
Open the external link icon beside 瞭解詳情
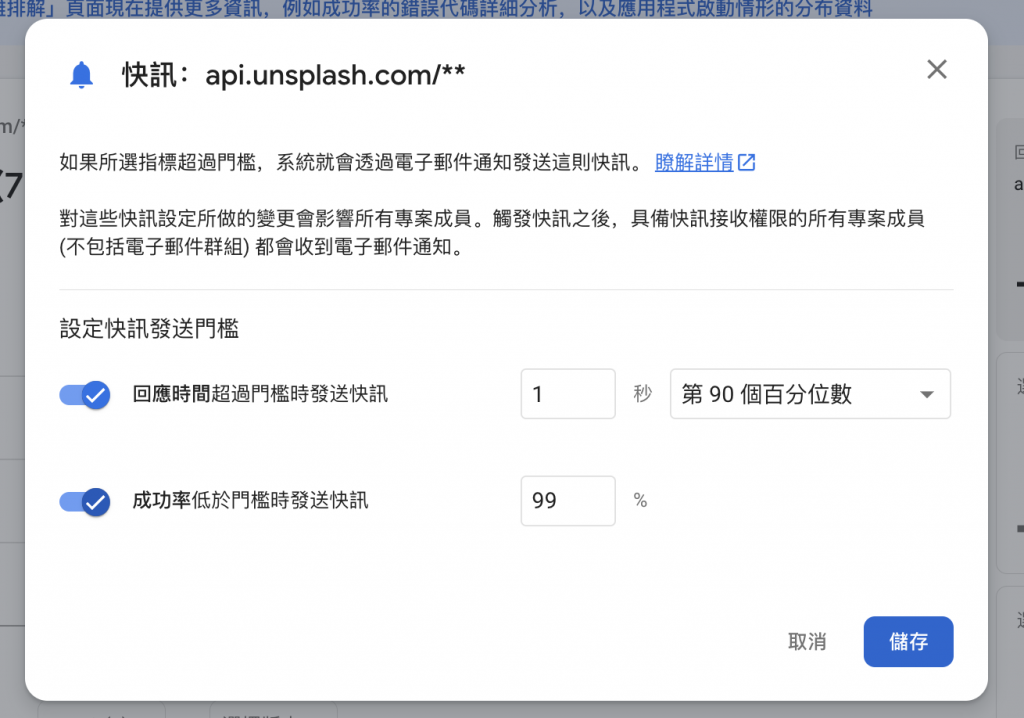coord(746,162)
